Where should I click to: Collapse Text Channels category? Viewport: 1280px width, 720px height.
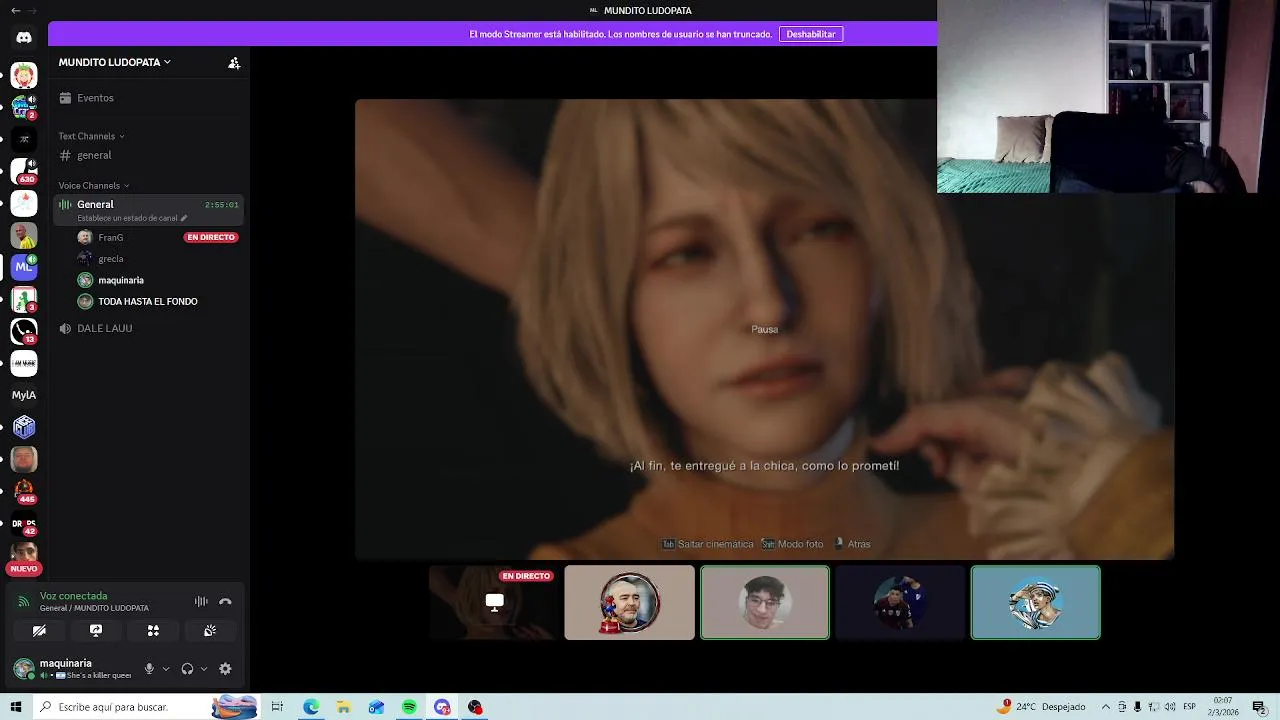pos(91,136)
